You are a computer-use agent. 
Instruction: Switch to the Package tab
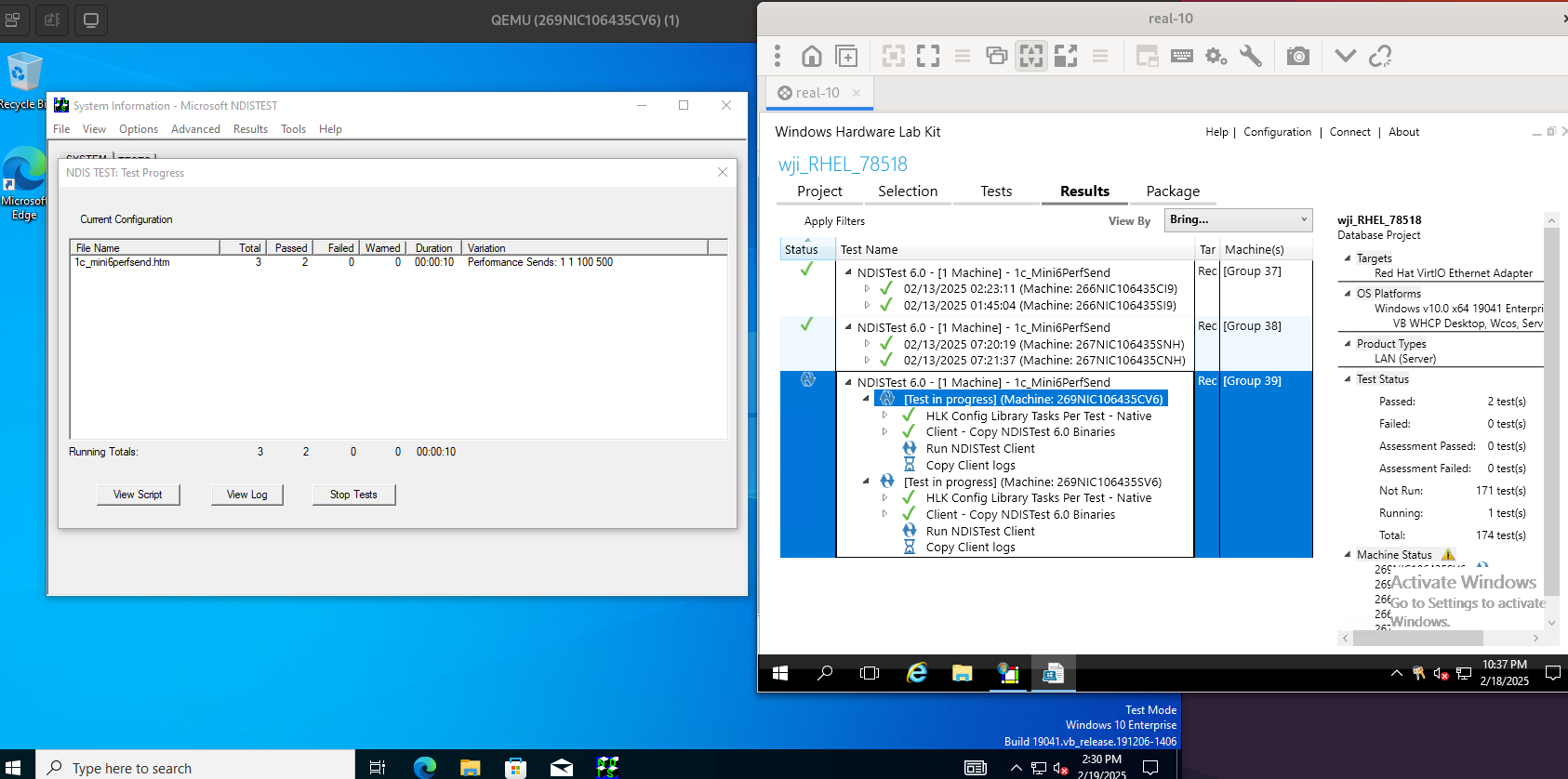tap(1172, 191)
